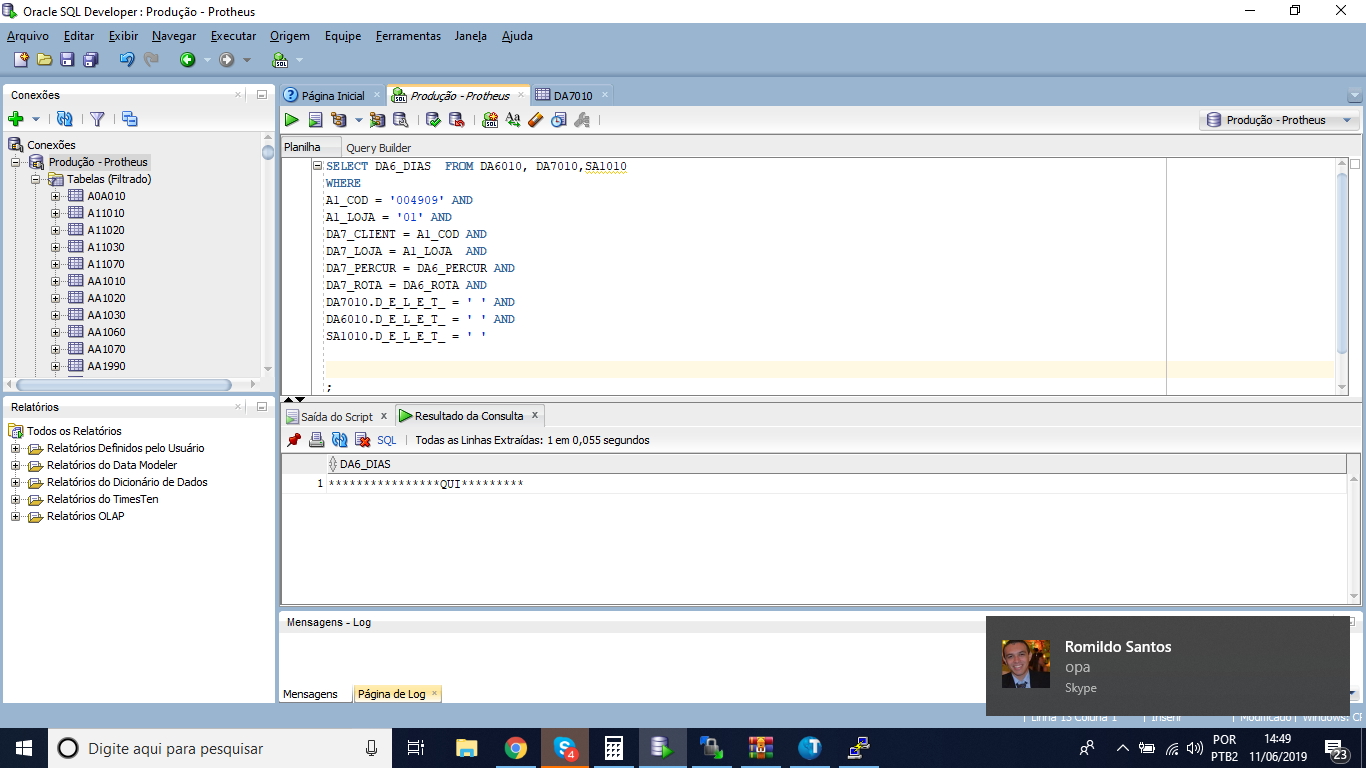This screenshot has width=1366, height=768.
Task: Open Google Chrome from the taskbar
Action: pyautogui.click(x=515, y=748)
